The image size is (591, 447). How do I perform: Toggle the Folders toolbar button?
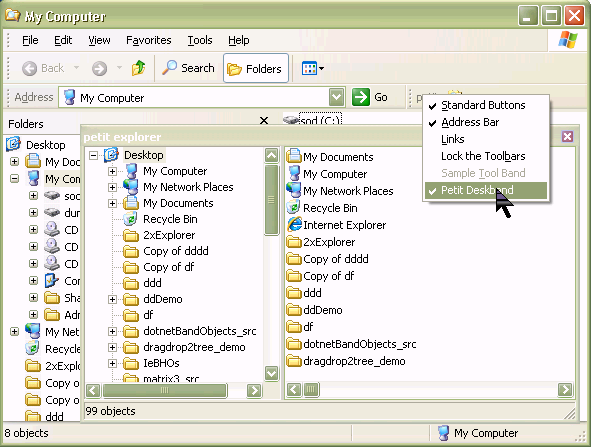[x=256, y=68]
